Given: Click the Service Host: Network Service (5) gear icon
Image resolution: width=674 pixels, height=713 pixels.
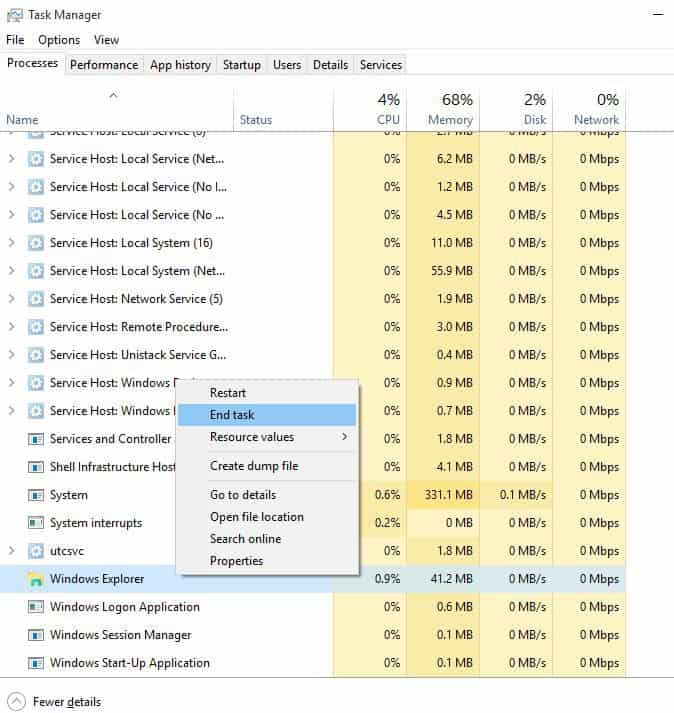Looking at the screenshot, I should tap(35, 299).
